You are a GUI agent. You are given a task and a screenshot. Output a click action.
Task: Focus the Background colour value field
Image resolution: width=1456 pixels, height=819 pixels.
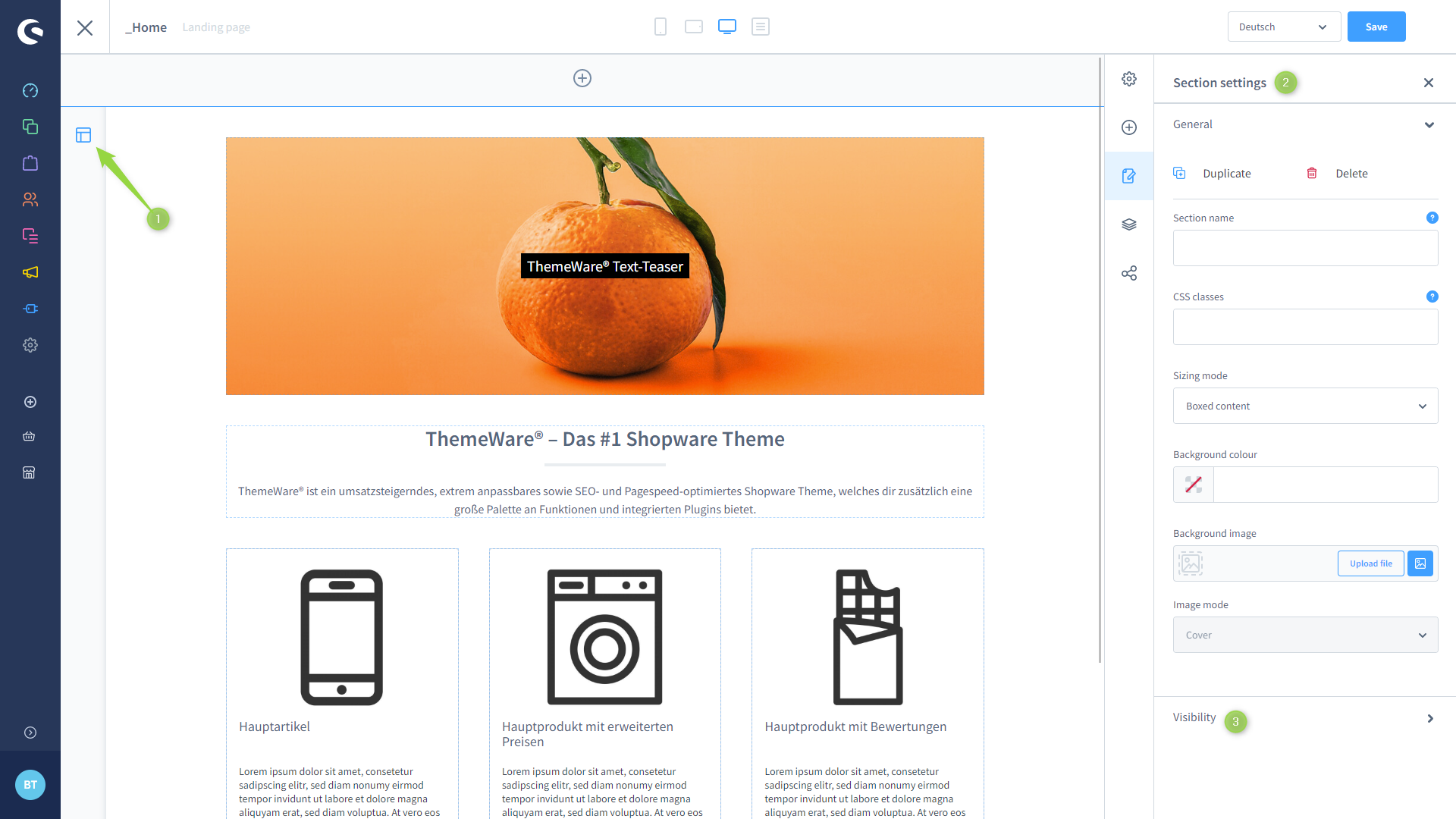[1326, 485]
